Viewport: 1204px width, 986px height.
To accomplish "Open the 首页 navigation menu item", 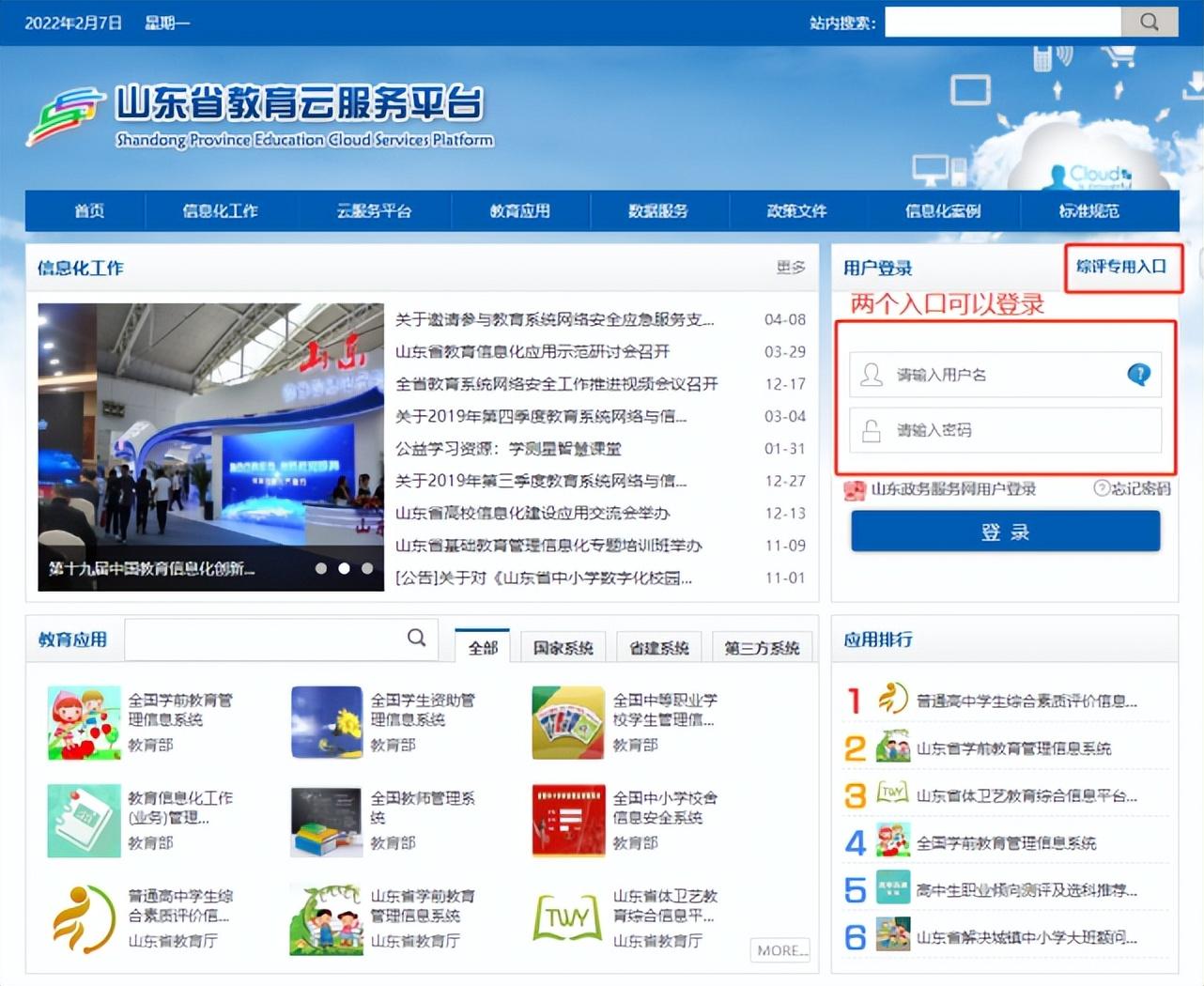I will coord(89,211).
